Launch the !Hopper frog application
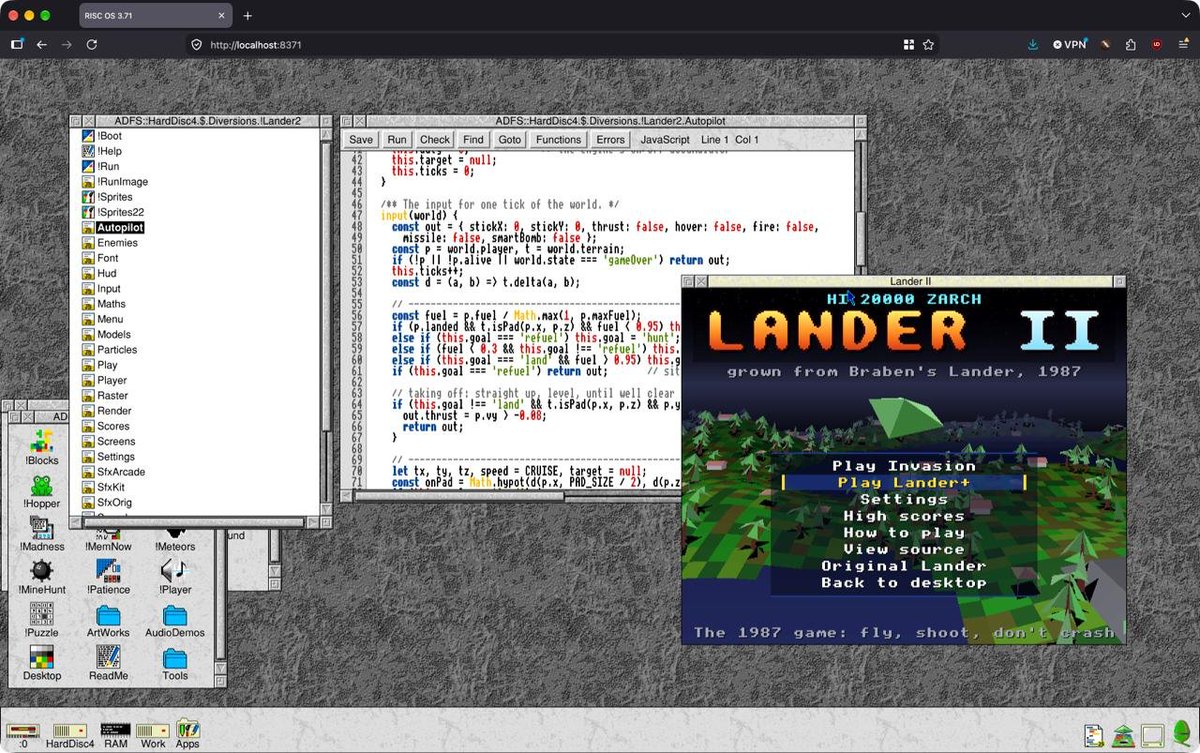This screenshot has width=1200, height=753. point(42,490)
